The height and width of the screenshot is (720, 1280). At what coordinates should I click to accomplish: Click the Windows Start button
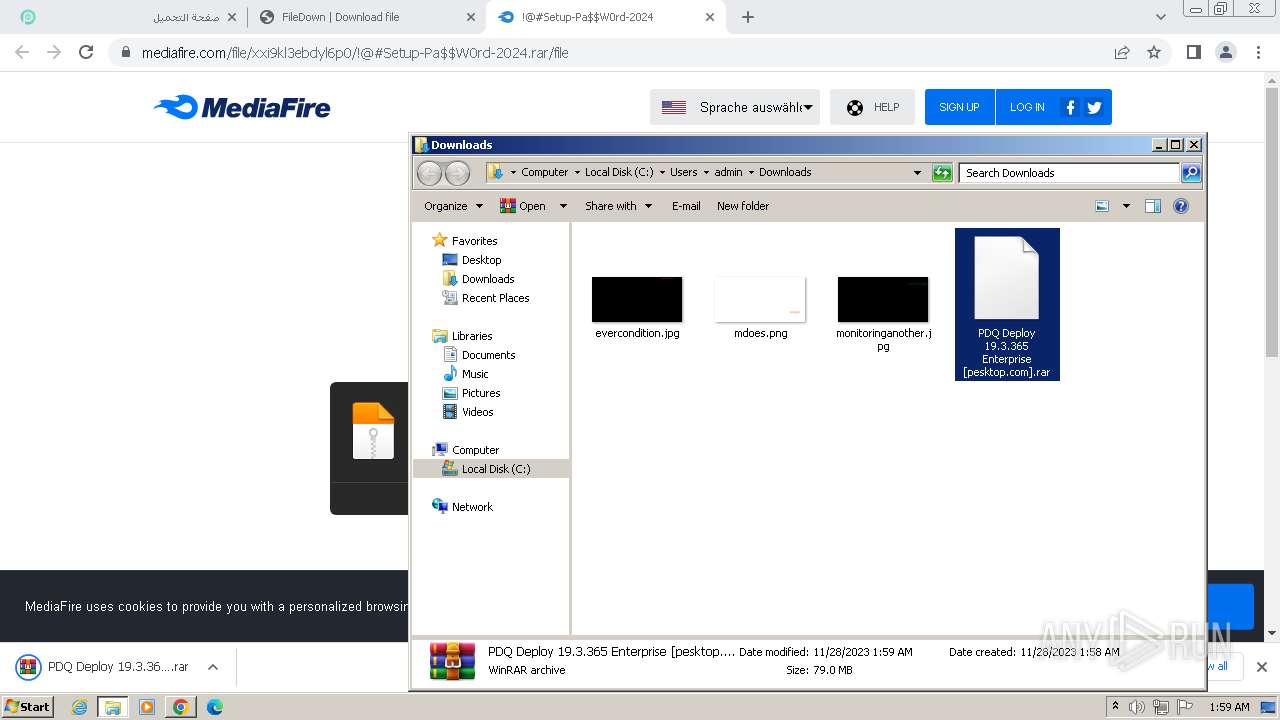28,706
